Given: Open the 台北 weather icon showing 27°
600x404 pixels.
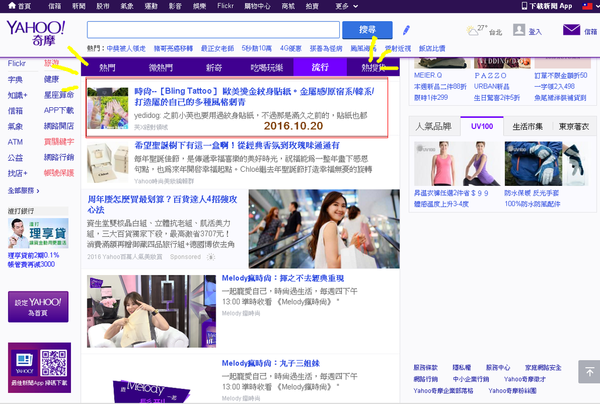Looking at the screenshot, I should (472, 31).
